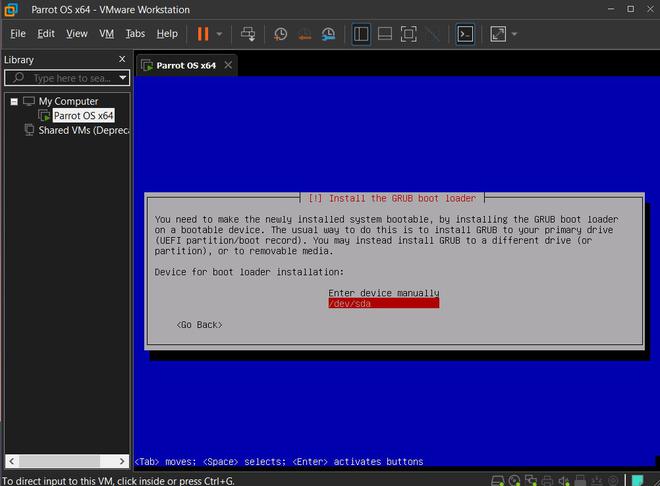Open the VM menu
660x486 pixels.
click(106, 34)
